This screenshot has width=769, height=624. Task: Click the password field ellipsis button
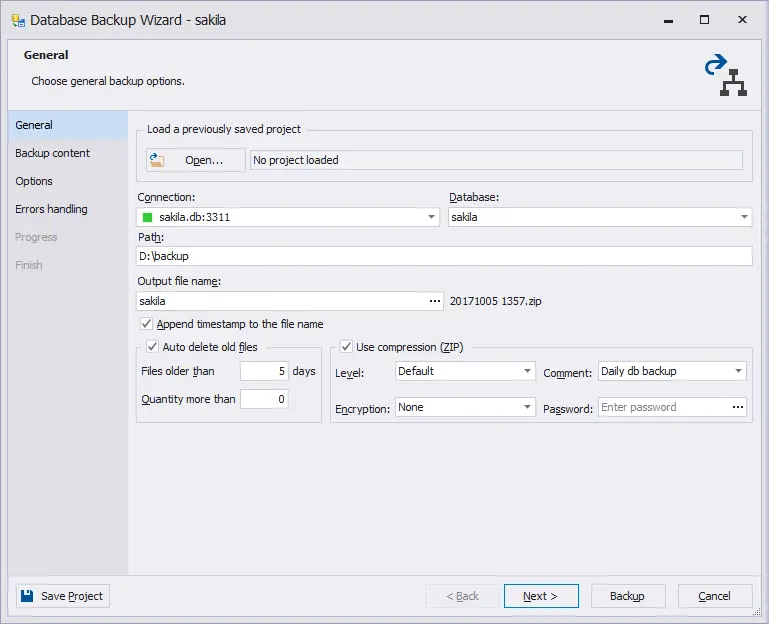pos(738,407)
